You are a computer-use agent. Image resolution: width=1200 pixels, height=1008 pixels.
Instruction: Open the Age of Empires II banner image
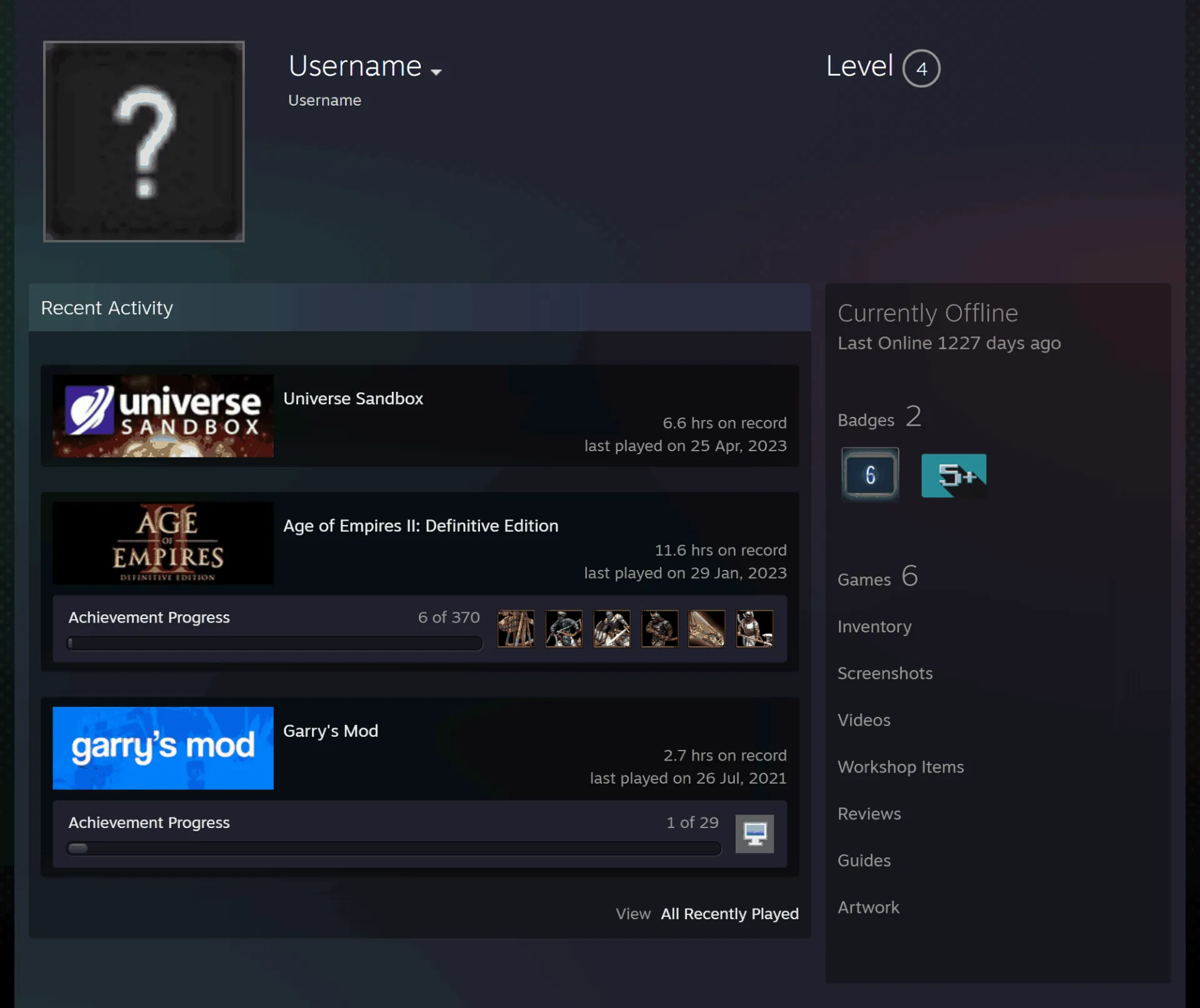(x=163, y=543)
